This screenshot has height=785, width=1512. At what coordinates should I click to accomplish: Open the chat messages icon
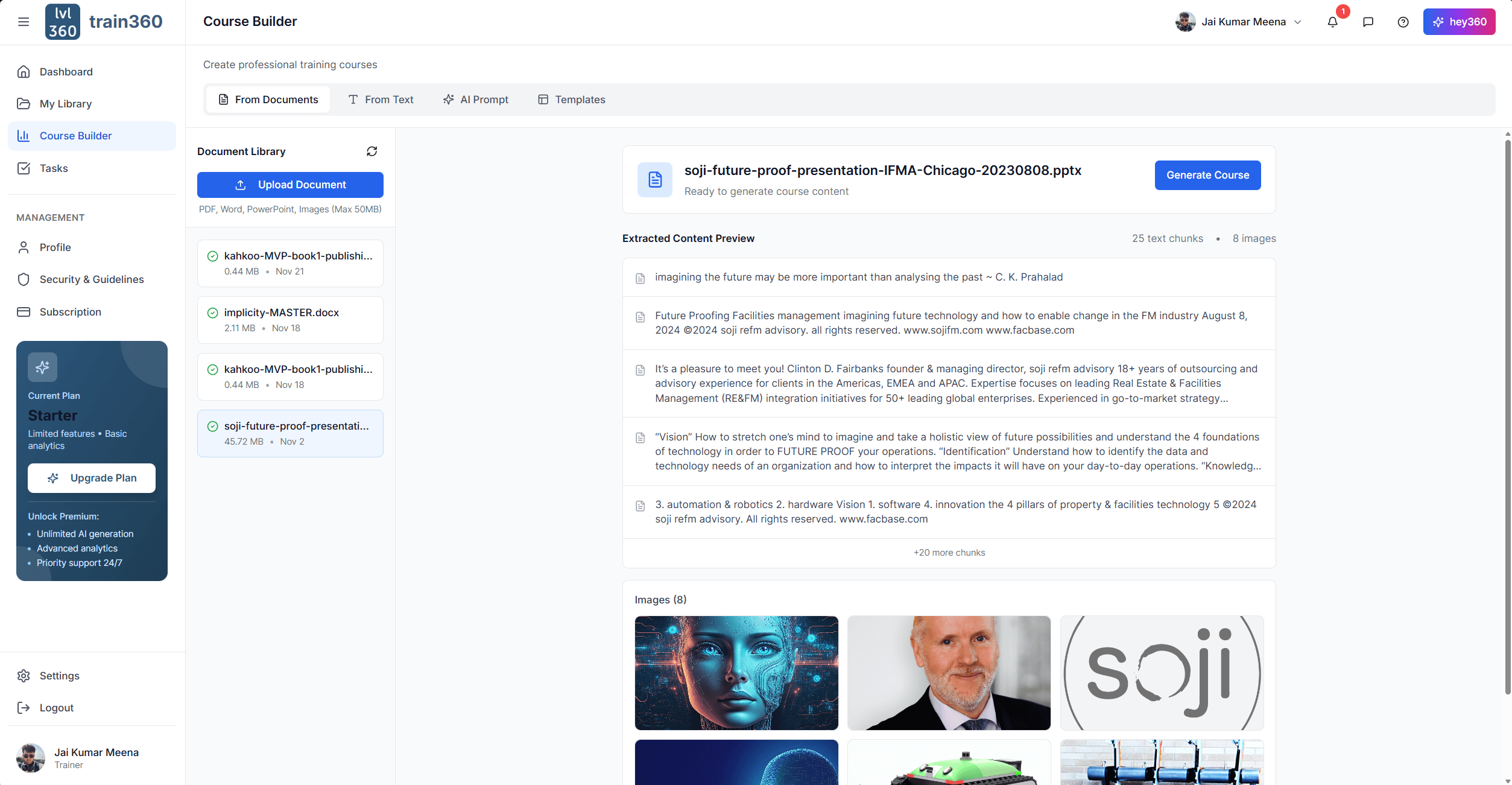[1368, 22]
